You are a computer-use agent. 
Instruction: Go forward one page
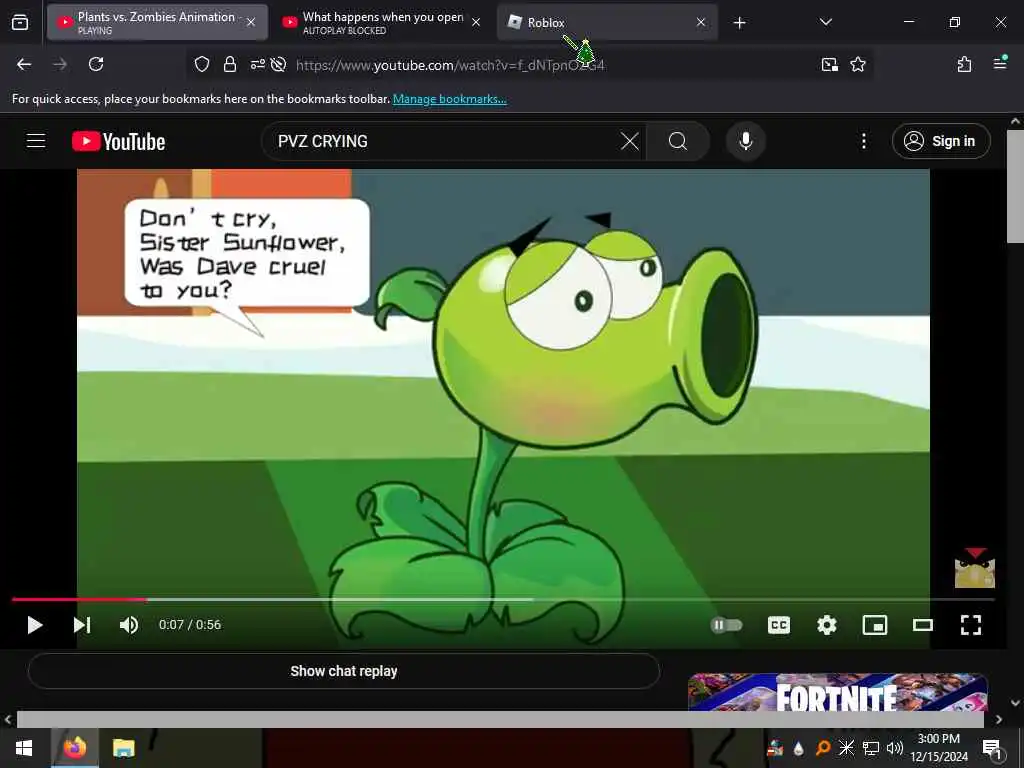(60, 64)
